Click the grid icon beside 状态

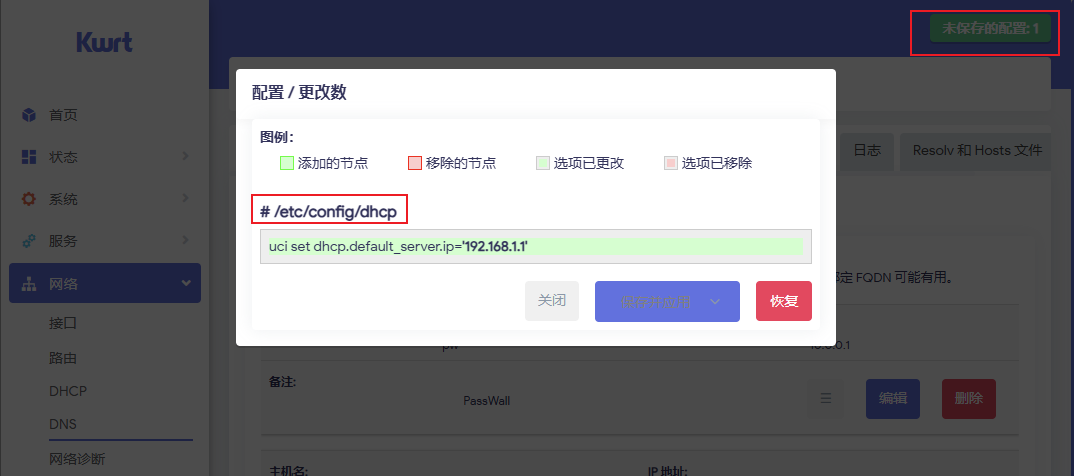point(28,157)
